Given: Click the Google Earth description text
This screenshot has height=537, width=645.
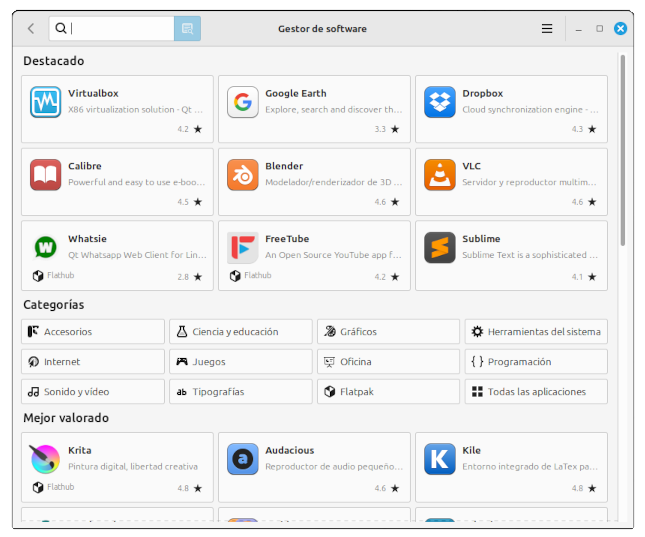Looking at the screenshot, I should (334, 110).
